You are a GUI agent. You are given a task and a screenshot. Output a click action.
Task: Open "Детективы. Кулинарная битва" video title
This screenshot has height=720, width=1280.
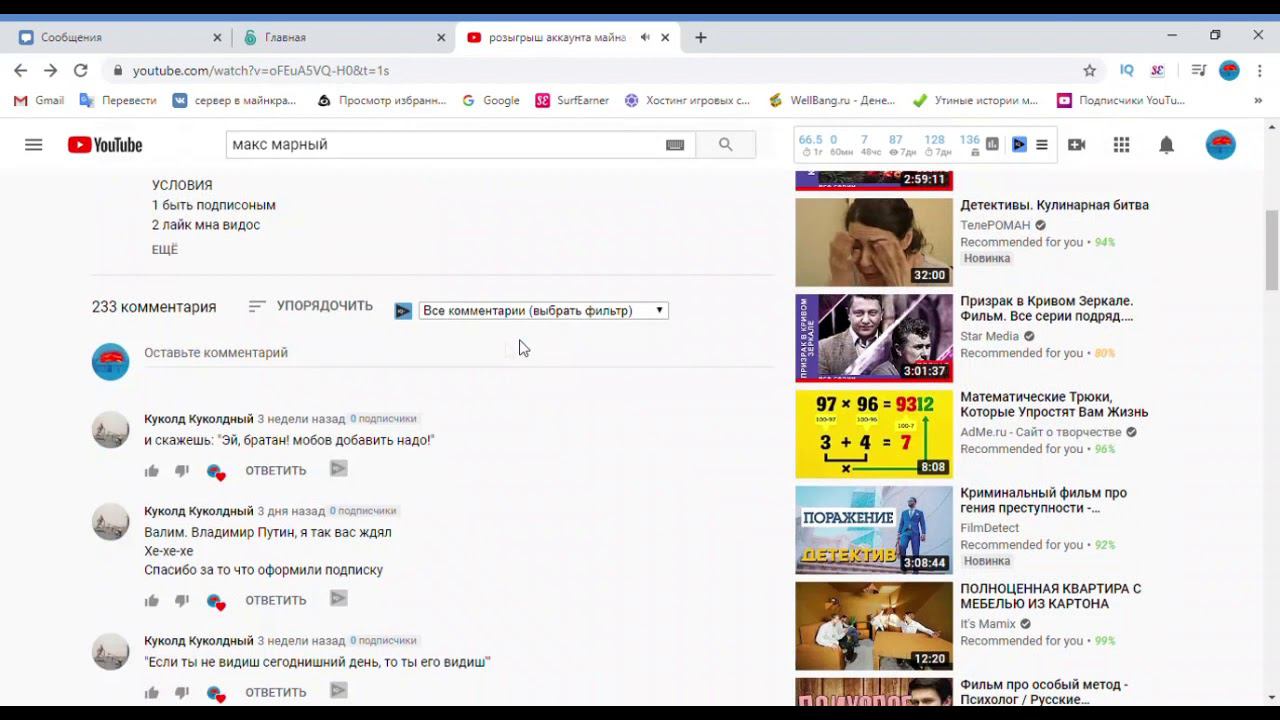click(x=1054, y=205)
